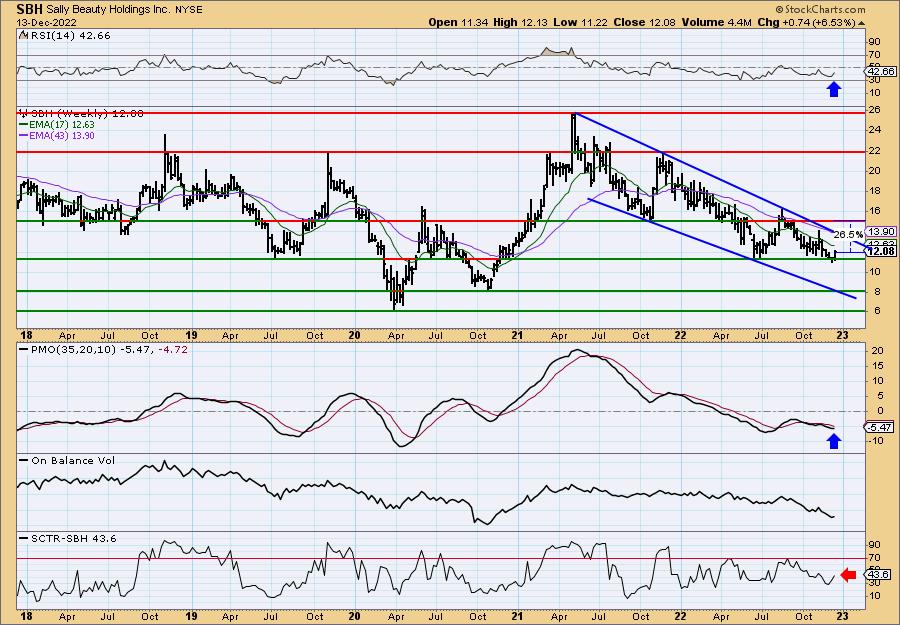Click the SBH ticker symbol in header
This screenshot has height=625, width=900.
(30, 9)
